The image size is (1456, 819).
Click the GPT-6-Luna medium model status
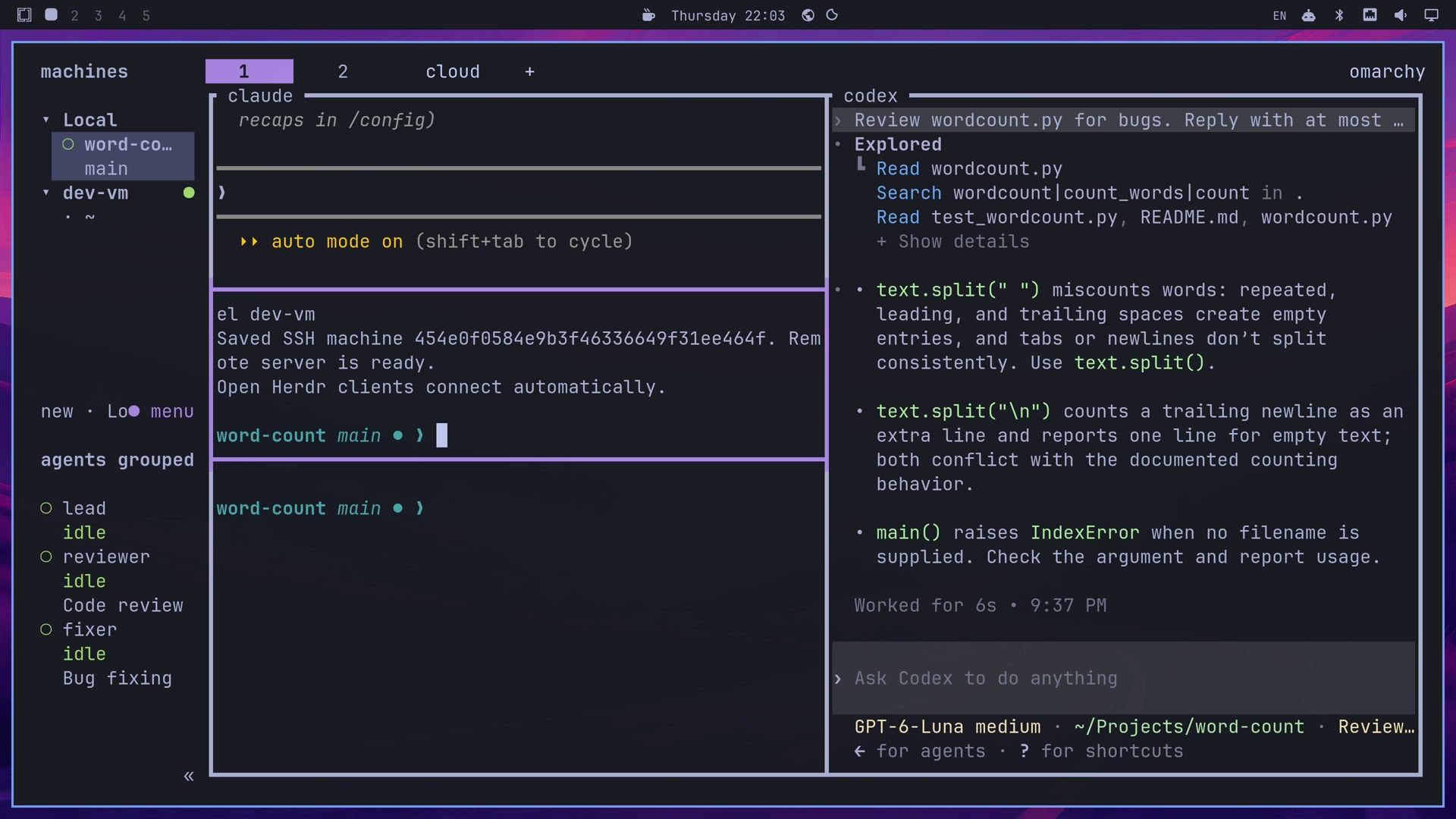(947, 726)
